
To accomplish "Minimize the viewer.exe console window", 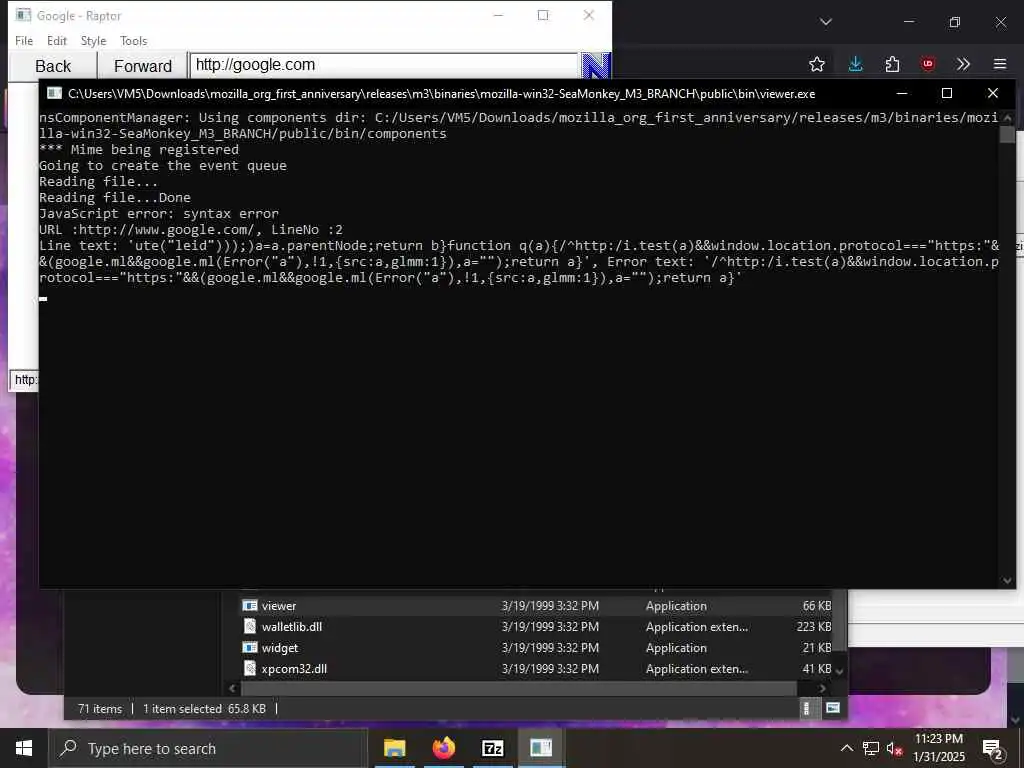I will click(x=902, y=93).
